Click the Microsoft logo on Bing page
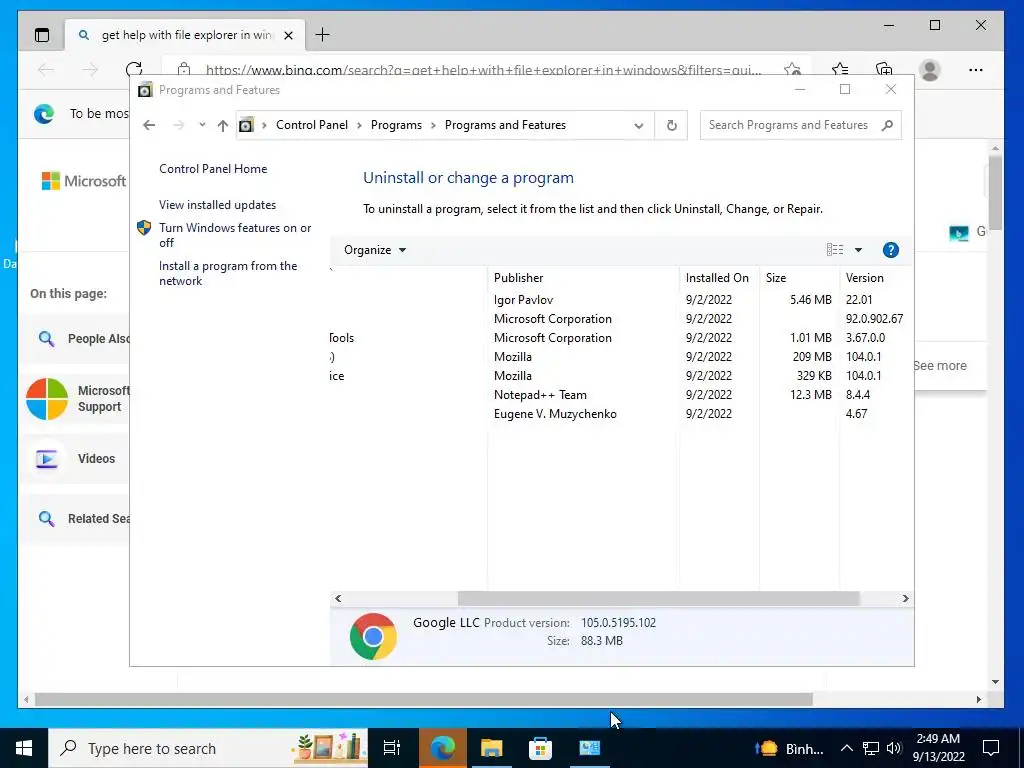The image size is (1024, 768). point(84,181)
